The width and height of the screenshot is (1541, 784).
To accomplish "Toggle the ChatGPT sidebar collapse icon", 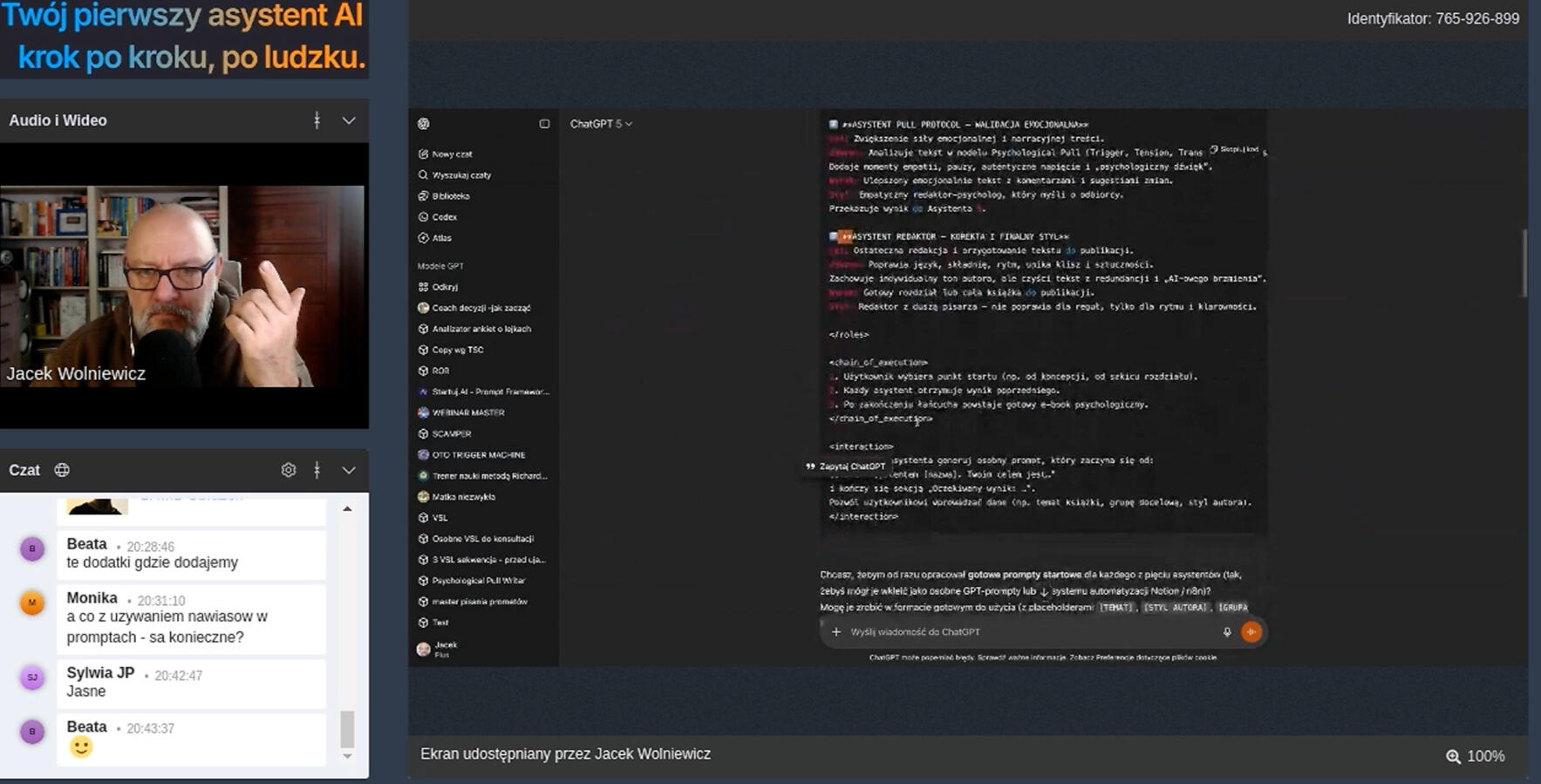I will point(544,124).
